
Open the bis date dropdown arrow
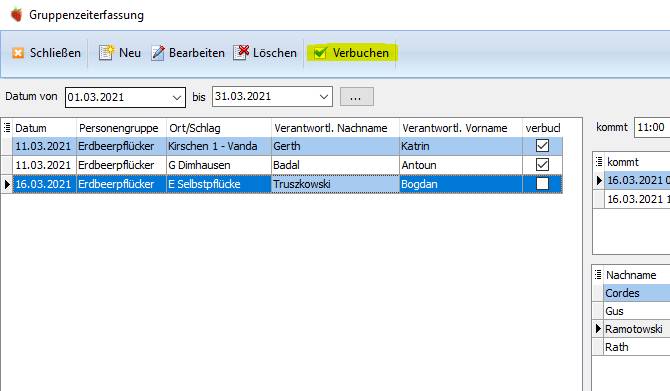pos(324,97)
